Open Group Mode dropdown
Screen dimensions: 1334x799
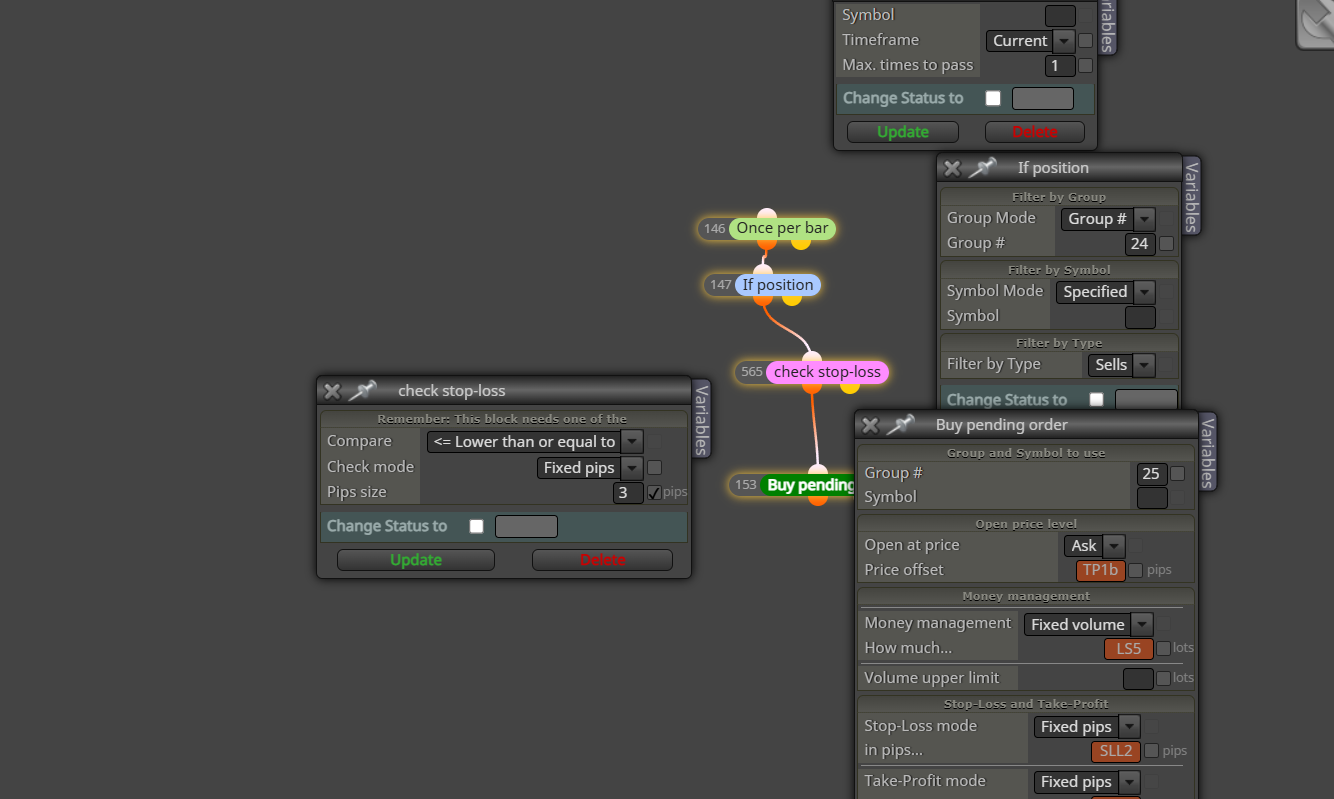(1108, 218)
